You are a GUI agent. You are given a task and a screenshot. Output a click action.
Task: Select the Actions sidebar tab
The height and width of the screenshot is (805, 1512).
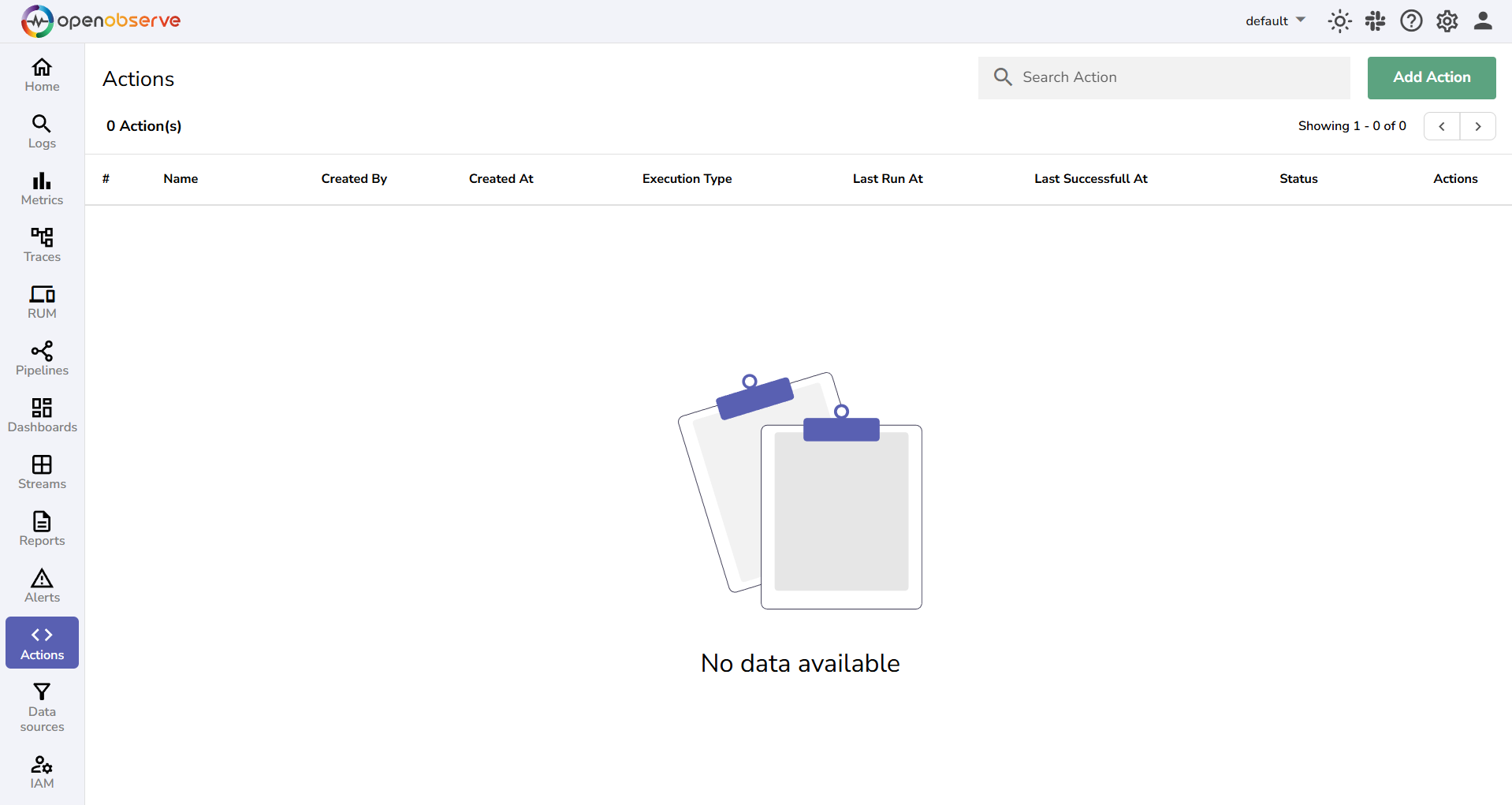click(x=41, y=642)
